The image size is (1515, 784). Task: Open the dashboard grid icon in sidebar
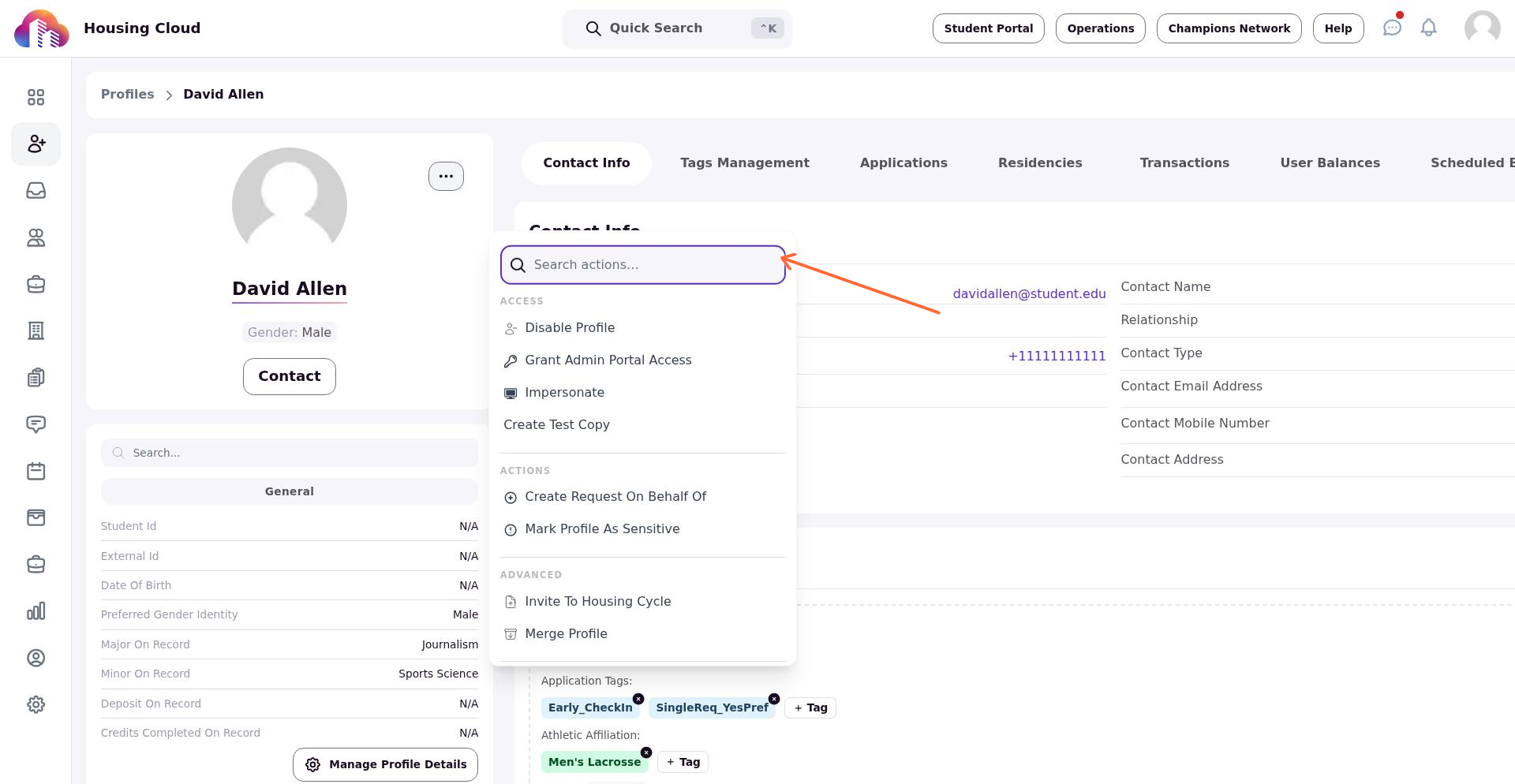click(36, 97)
